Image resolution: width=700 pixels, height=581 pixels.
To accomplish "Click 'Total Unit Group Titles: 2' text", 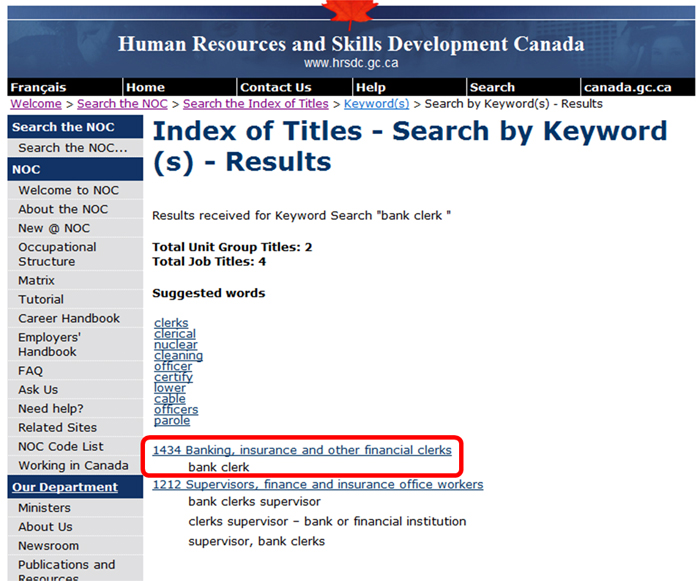I will click(x=232, y=247).
